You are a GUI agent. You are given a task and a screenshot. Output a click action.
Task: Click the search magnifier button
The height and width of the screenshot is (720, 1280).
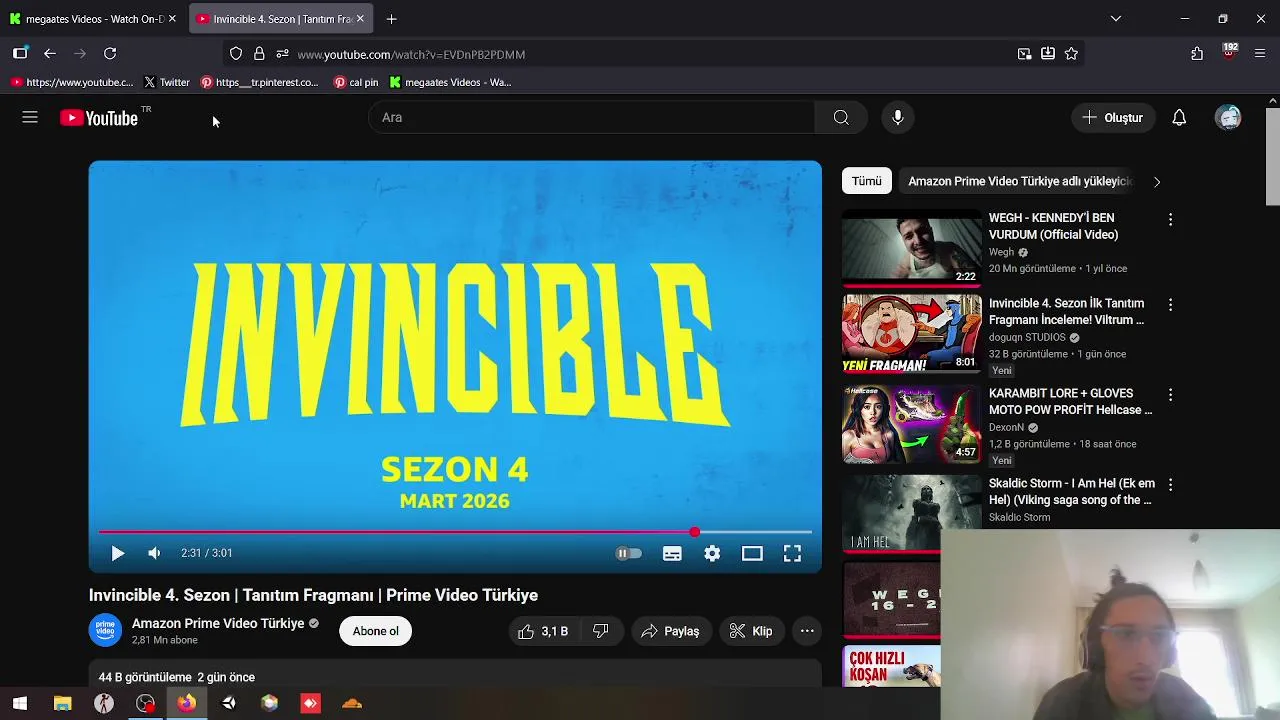pos(841,118)
